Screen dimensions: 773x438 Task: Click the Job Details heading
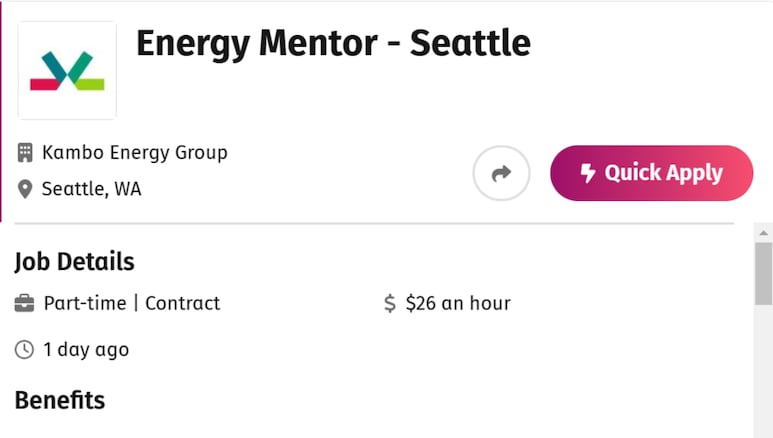point(74,261)
